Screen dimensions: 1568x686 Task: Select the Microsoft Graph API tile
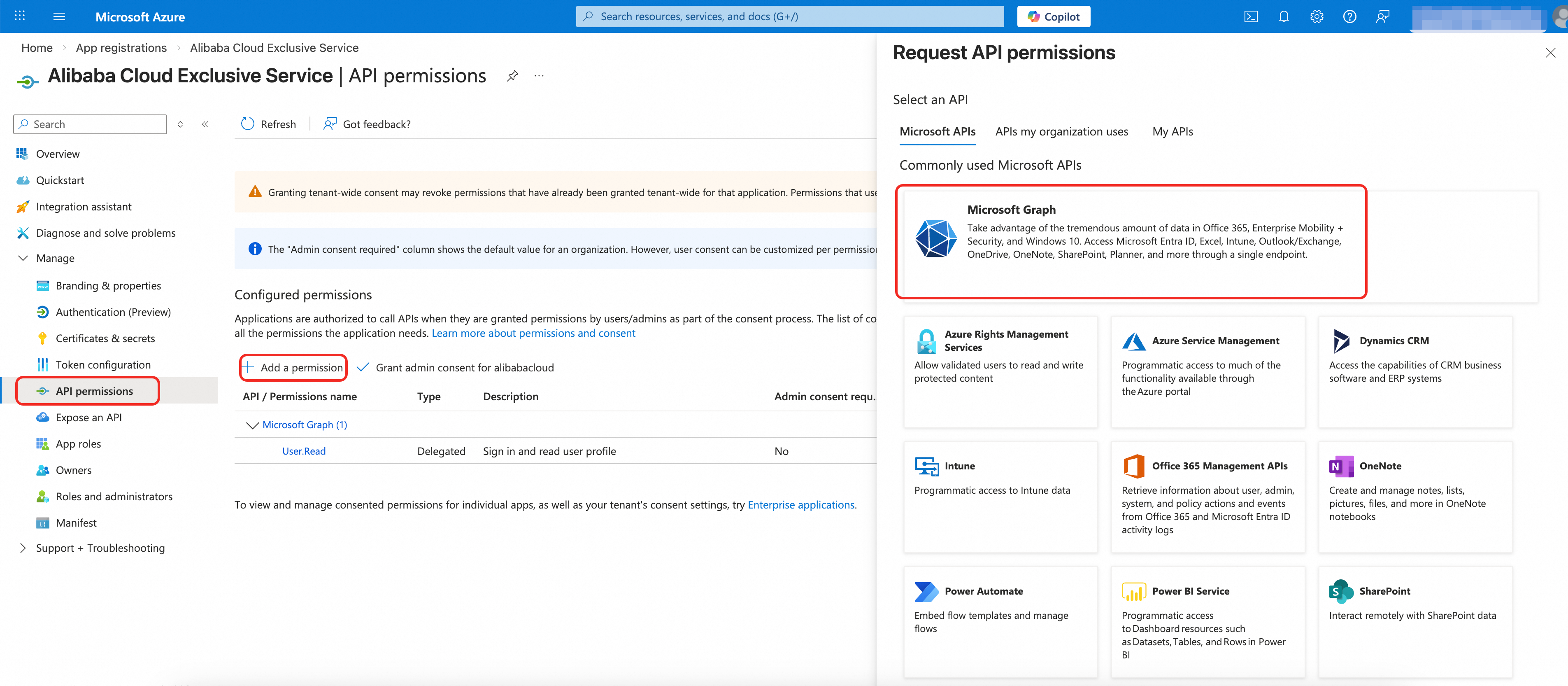1131,241
